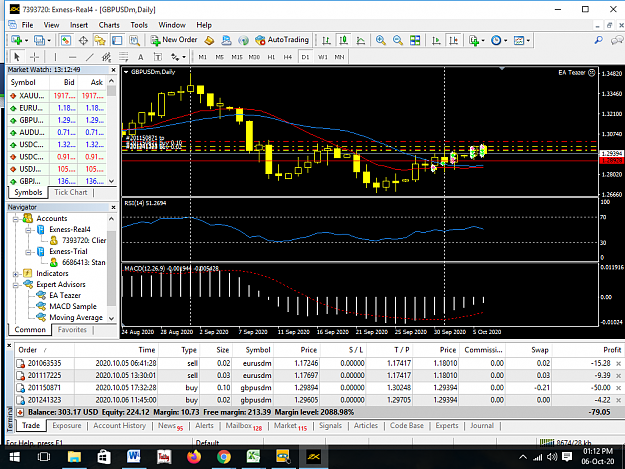Open the Journal tab in Terminal
This screenshot has width=625, height=469.
(482, 426)
